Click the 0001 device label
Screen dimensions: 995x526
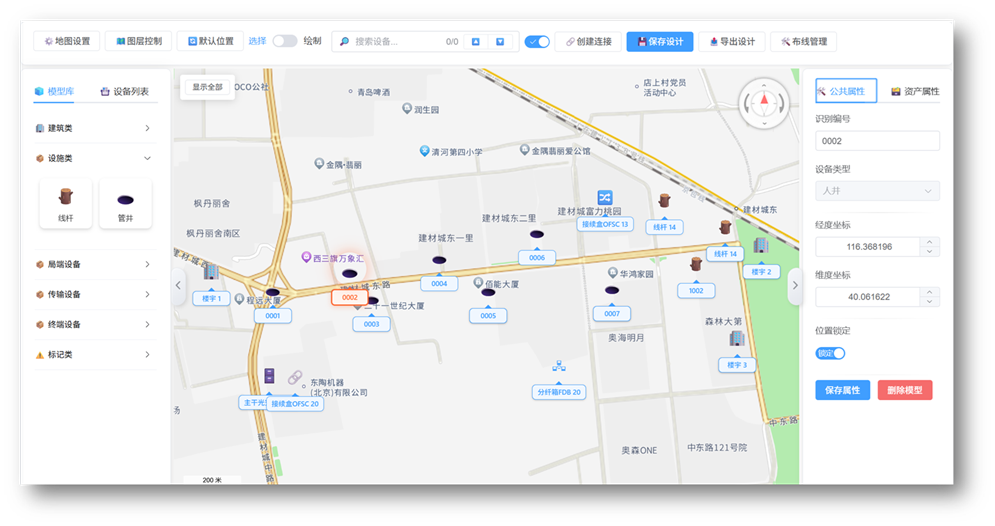(273, 315)
